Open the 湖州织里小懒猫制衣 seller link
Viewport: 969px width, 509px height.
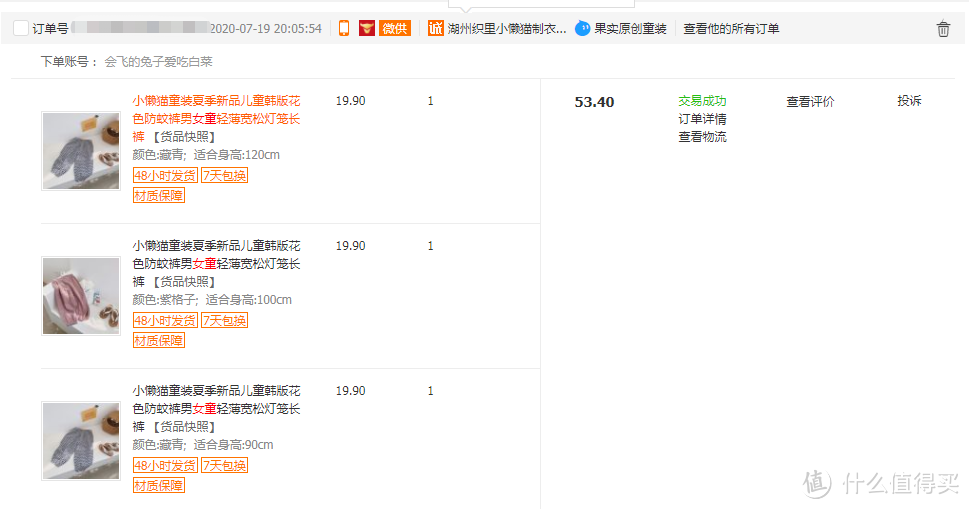coord(507,28)
